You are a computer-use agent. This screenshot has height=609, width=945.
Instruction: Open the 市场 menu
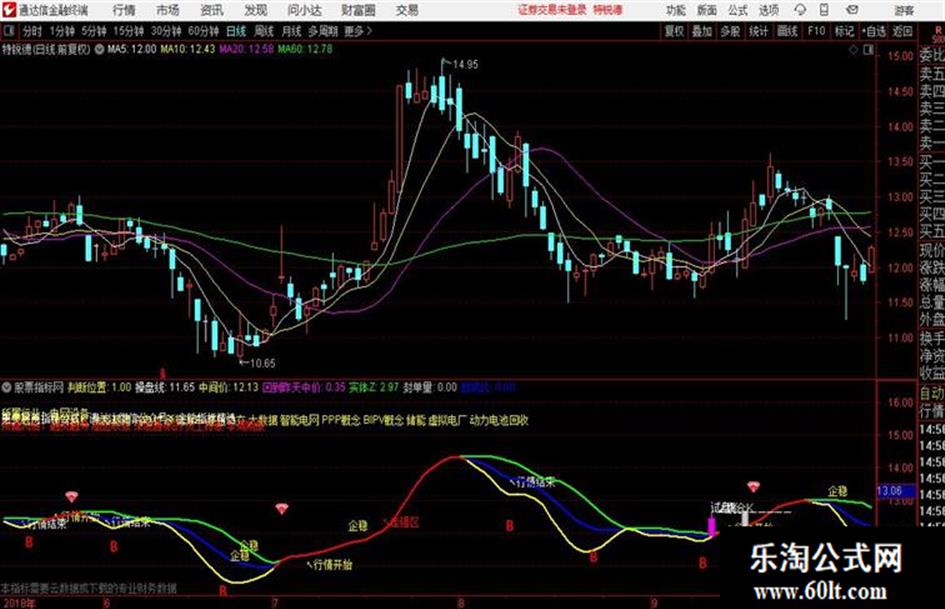(168, 10)
